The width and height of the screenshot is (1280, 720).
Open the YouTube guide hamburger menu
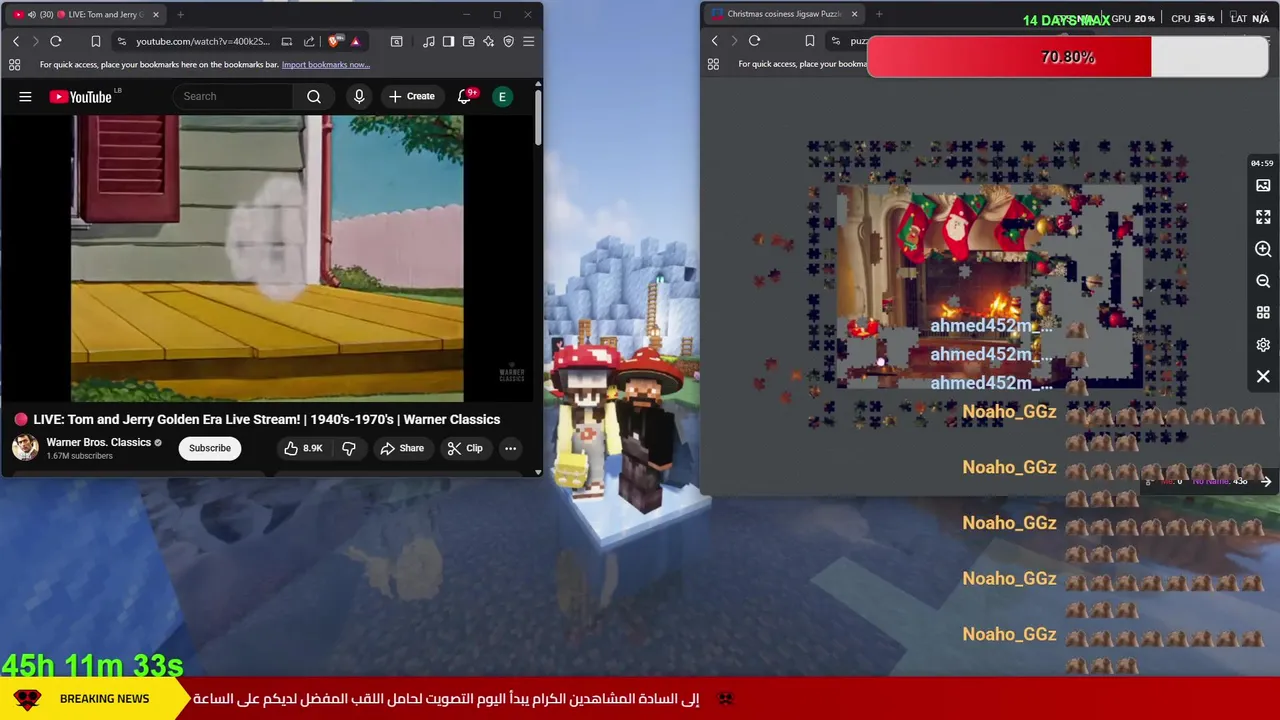pos(25,96)
